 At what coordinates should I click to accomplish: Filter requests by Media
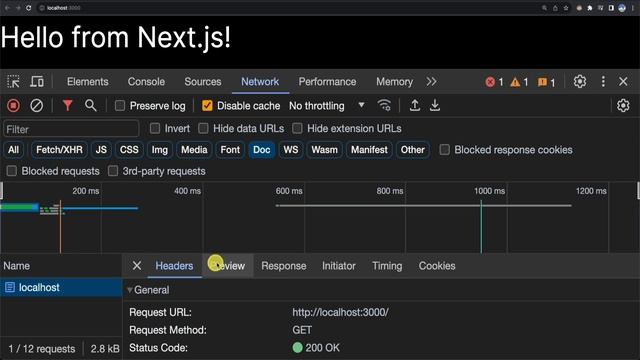[x=194, y=150]
